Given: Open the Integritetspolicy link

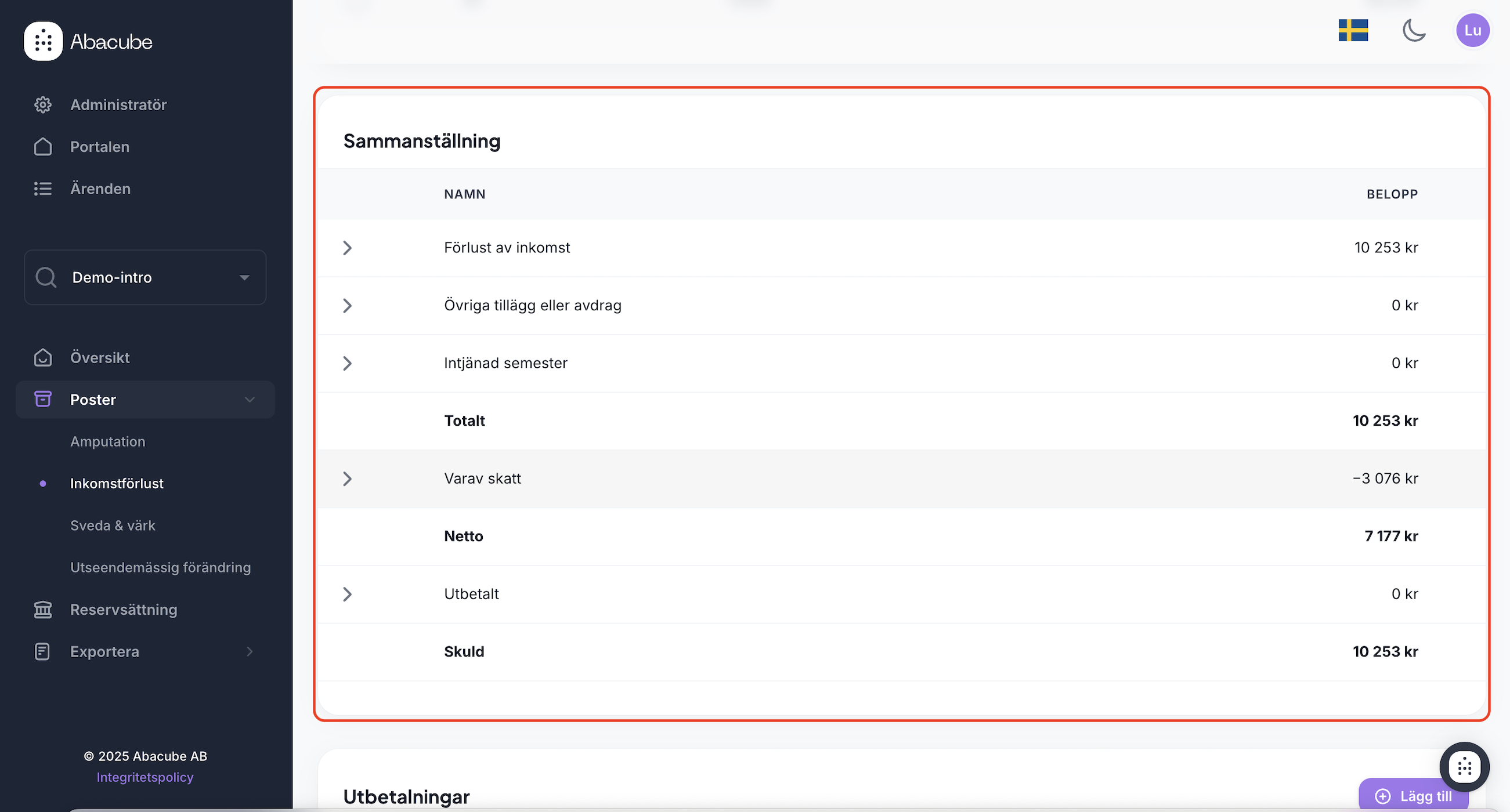Looking at the screenshot, I should 145,777.
